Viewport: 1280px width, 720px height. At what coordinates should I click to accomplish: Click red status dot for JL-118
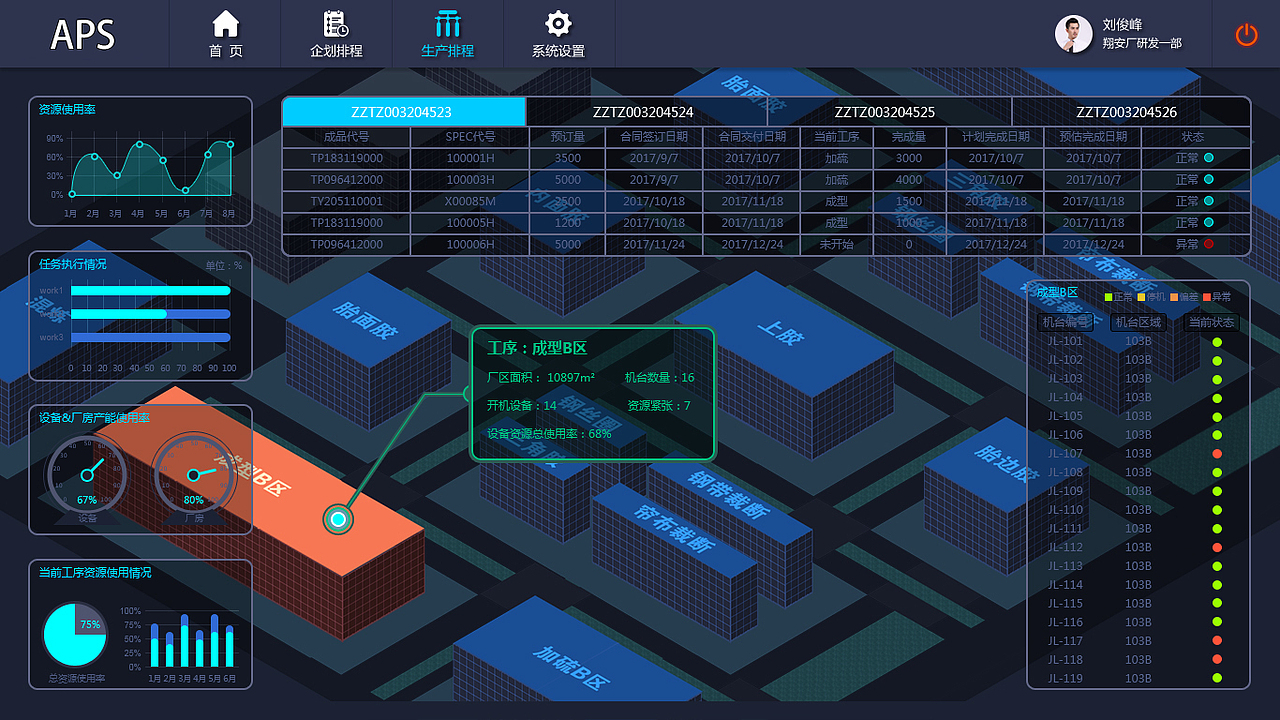pos(1217,660)
